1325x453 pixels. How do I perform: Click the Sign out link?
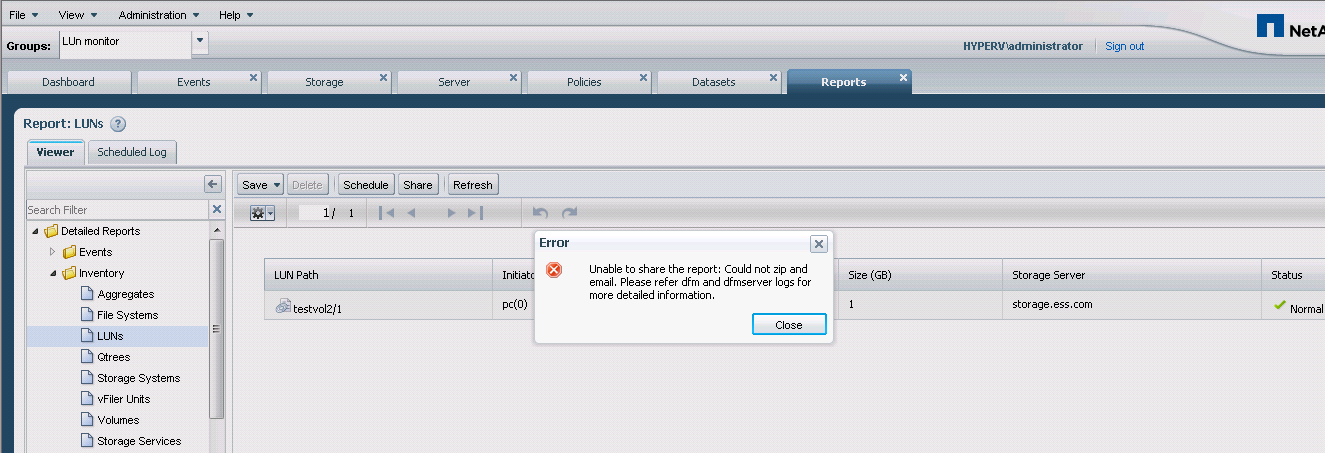1124,46
